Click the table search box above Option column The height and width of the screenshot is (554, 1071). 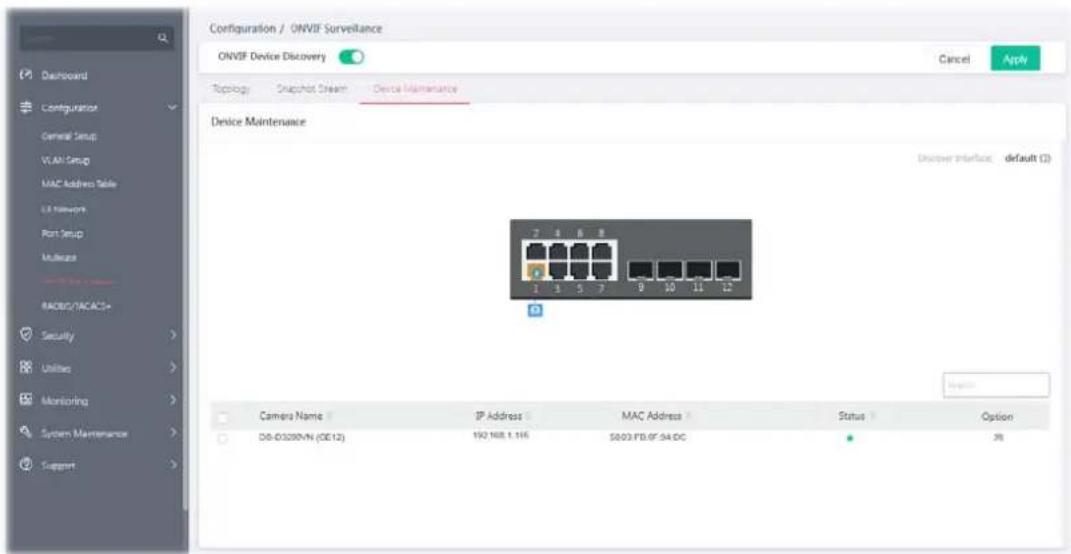(x=996, y=385)
